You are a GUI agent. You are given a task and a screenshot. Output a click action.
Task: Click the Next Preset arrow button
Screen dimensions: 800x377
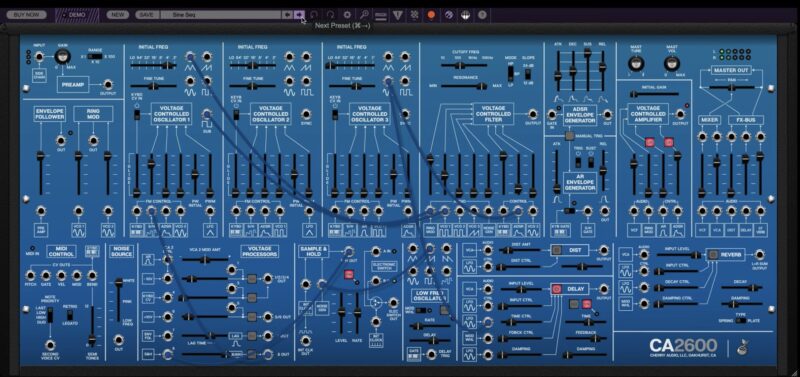[299, 15]
